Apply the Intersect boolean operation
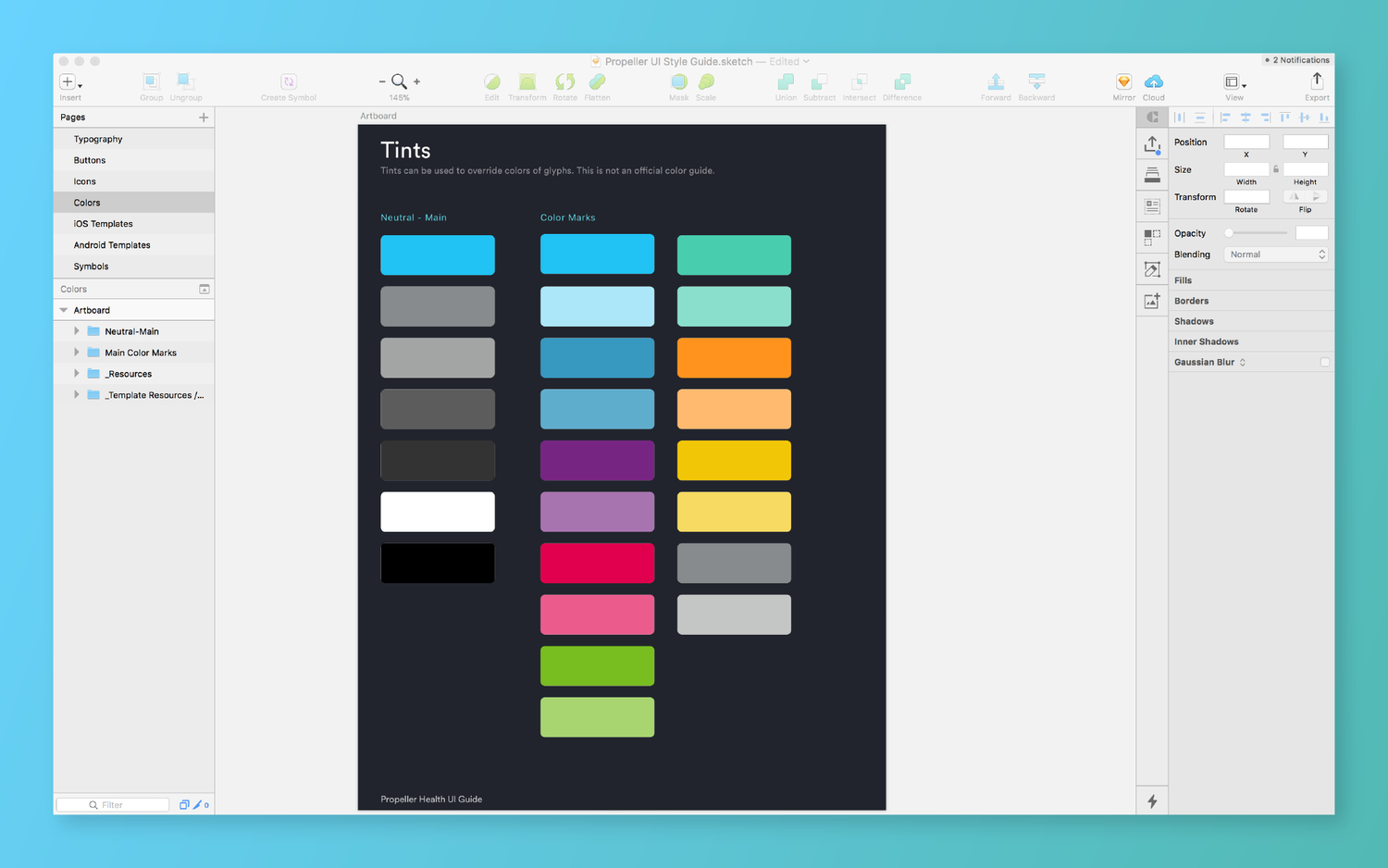Image resolution: width=1388 pixels, height=868 pixels. click(859, 81)
